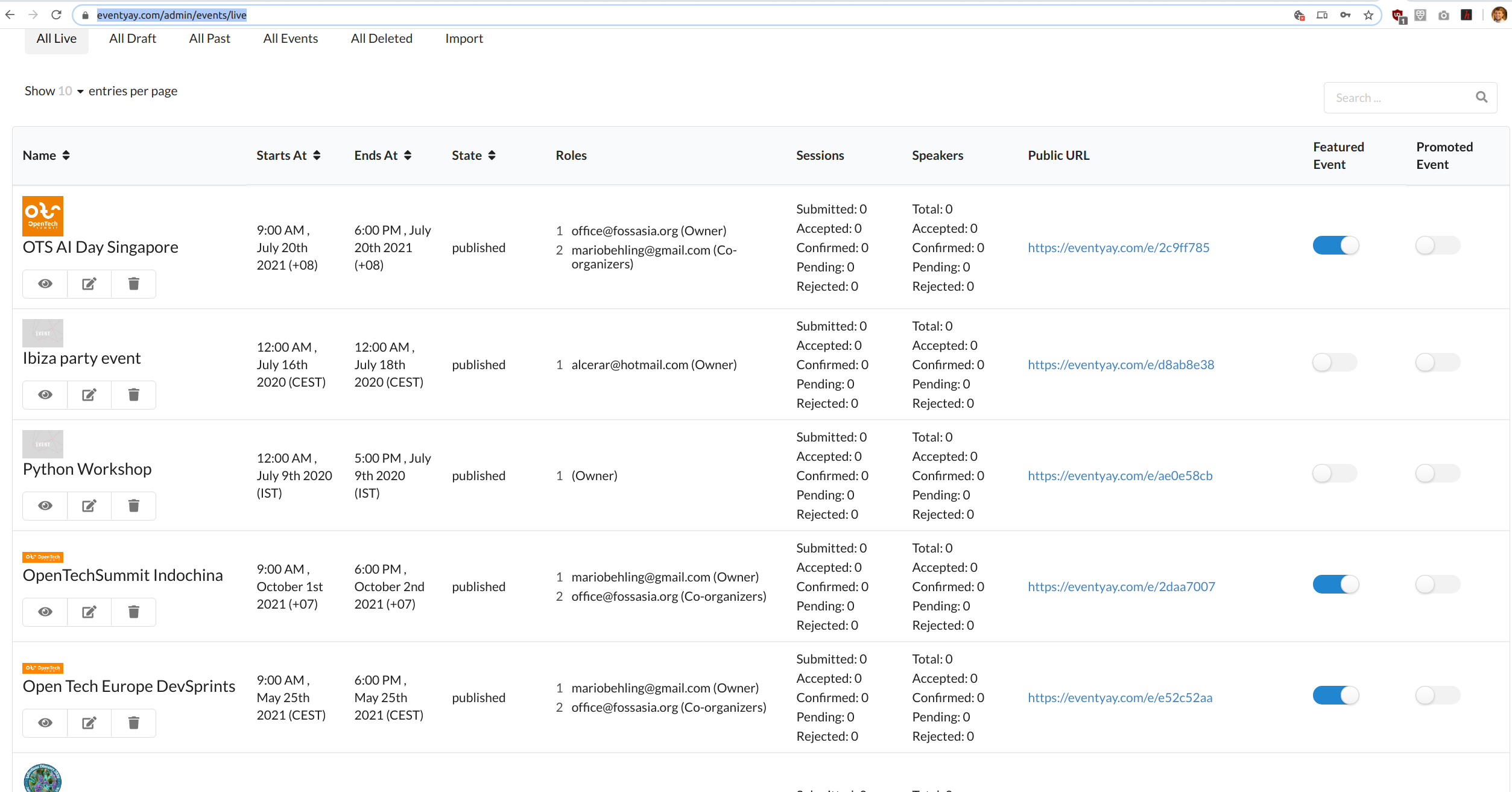Disable Featured toggle for Open Tech Europe DevSprints

[x=1335, y=695]
